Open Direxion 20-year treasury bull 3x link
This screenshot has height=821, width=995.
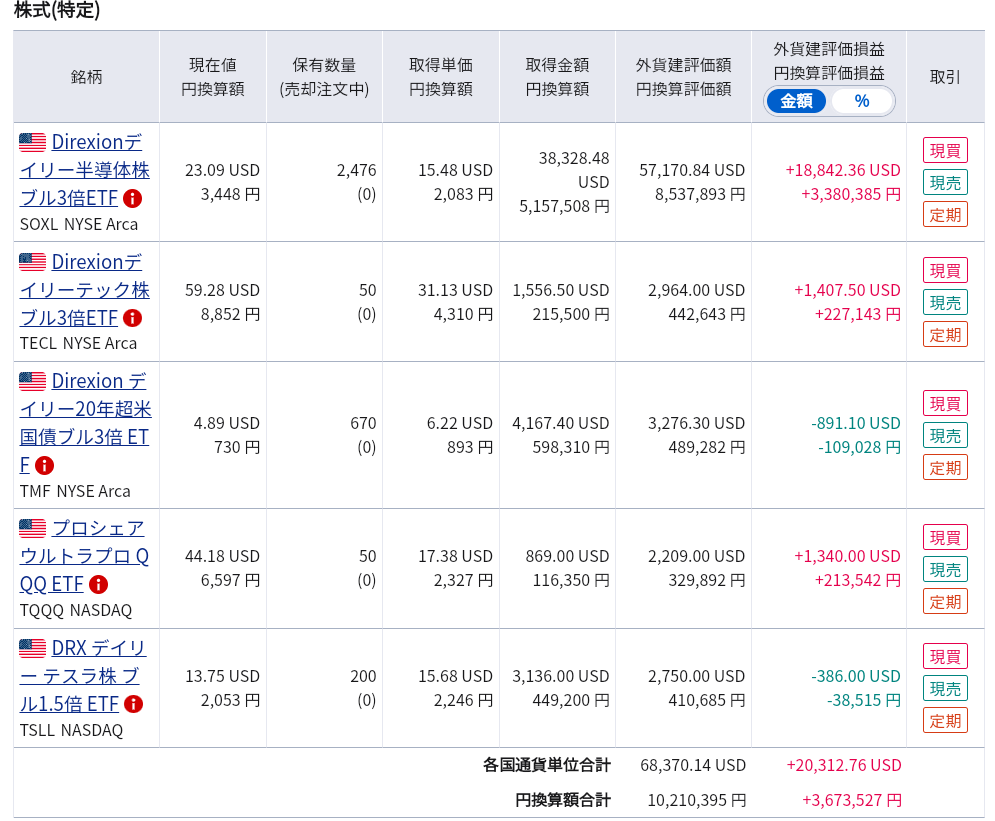tap(85, 423)
